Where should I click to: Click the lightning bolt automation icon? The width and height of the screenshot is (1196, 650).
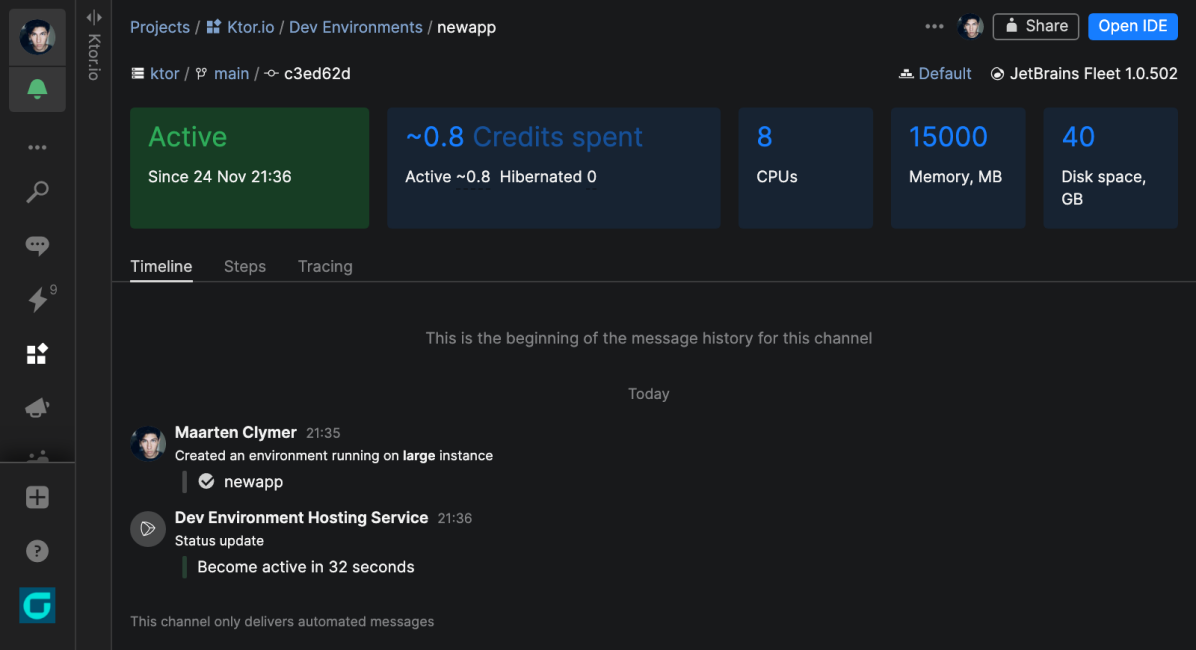[38, 300]
